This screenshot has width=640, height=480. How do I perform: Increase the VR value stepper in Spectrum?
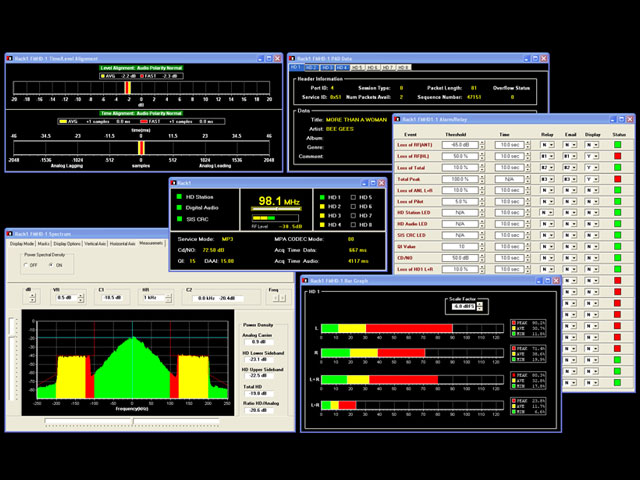coord(80,296)
